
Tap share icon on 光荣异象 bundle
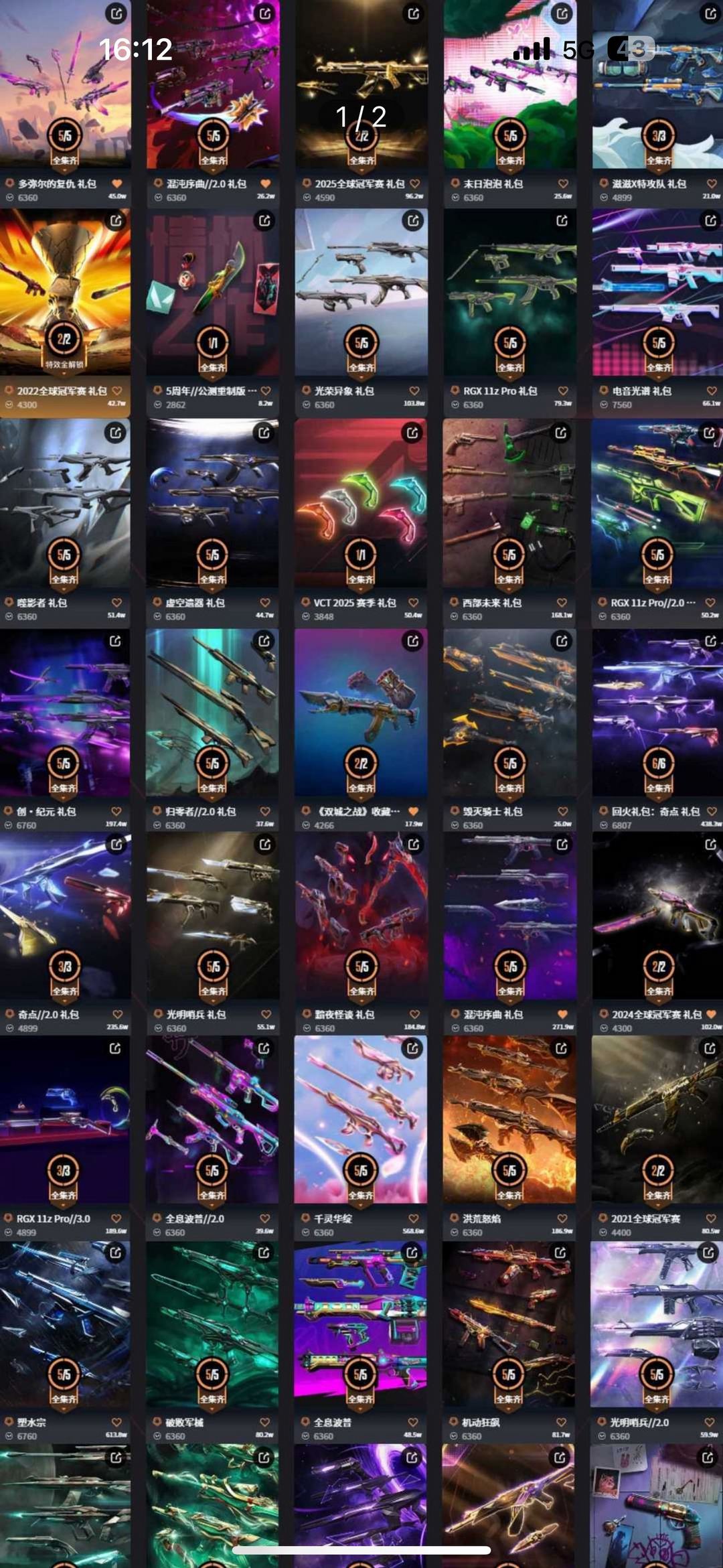point(413,220)
